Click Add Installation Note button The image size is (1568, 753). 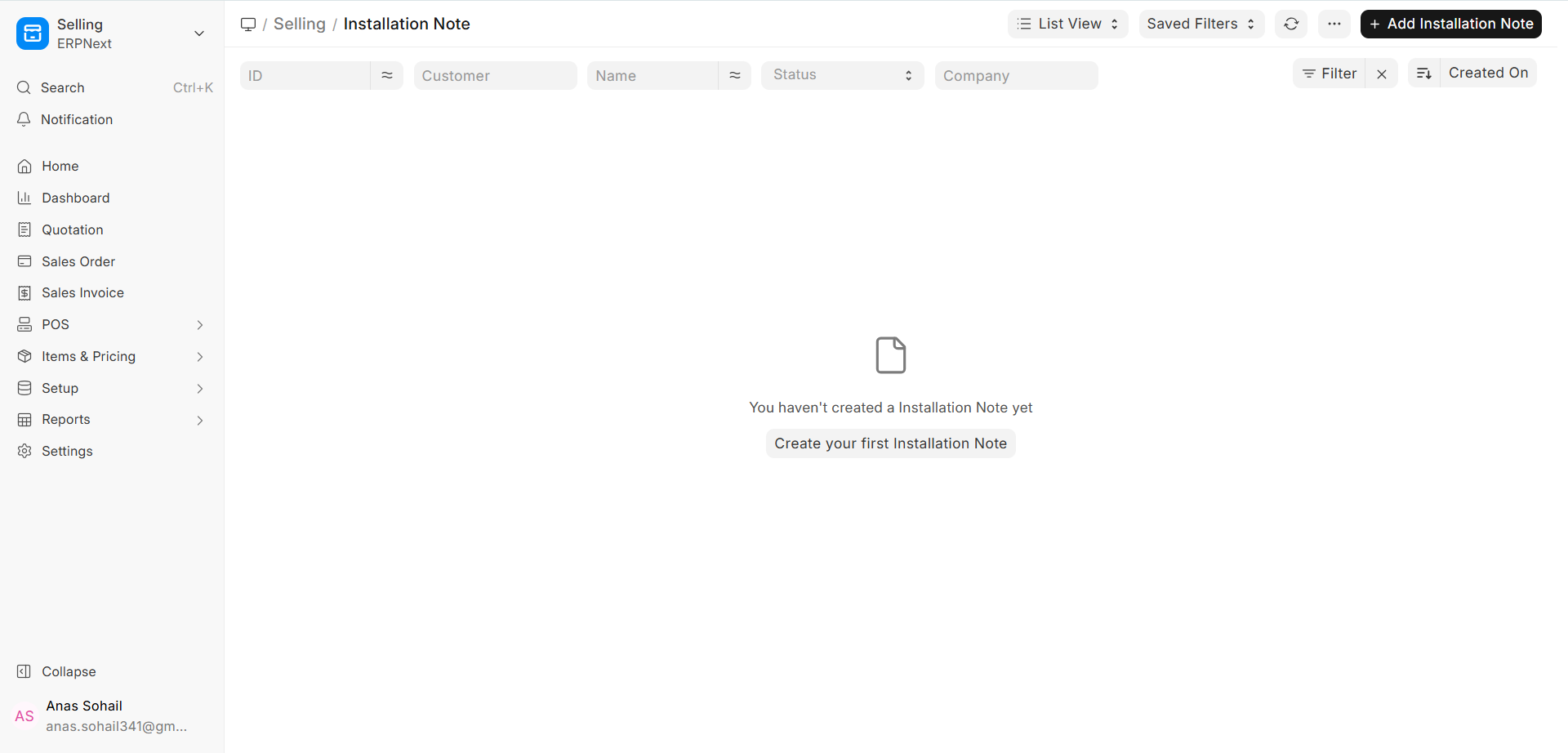click(1450, 25)
